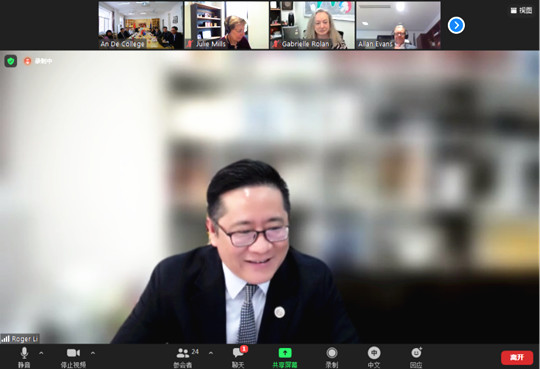Open the 中文 language interpretation icon
This screenshot has height=369, width=540.
(374, 353)
